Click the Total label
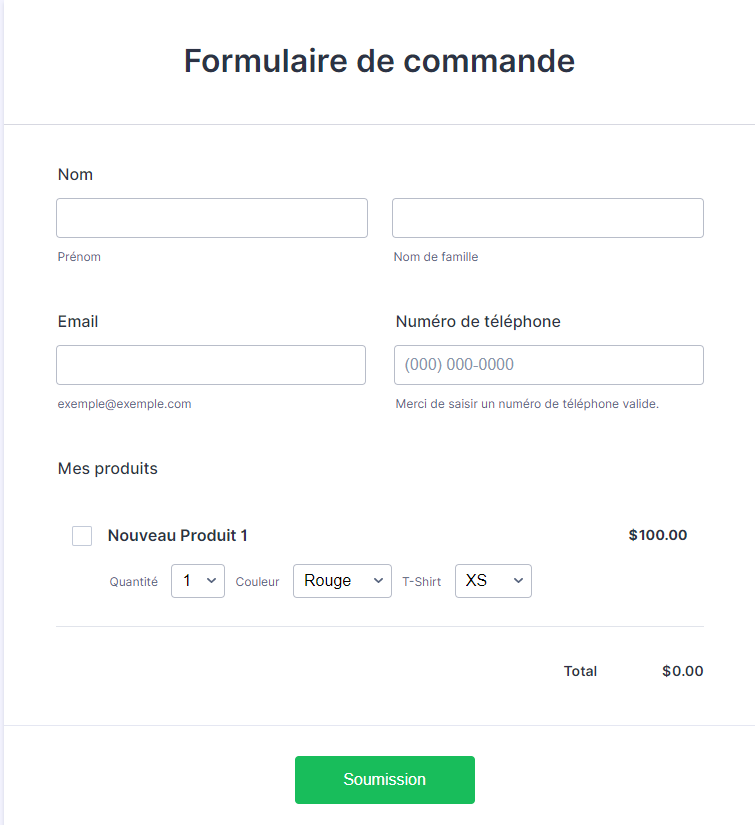The image size is (755, 825). (580, 671)
